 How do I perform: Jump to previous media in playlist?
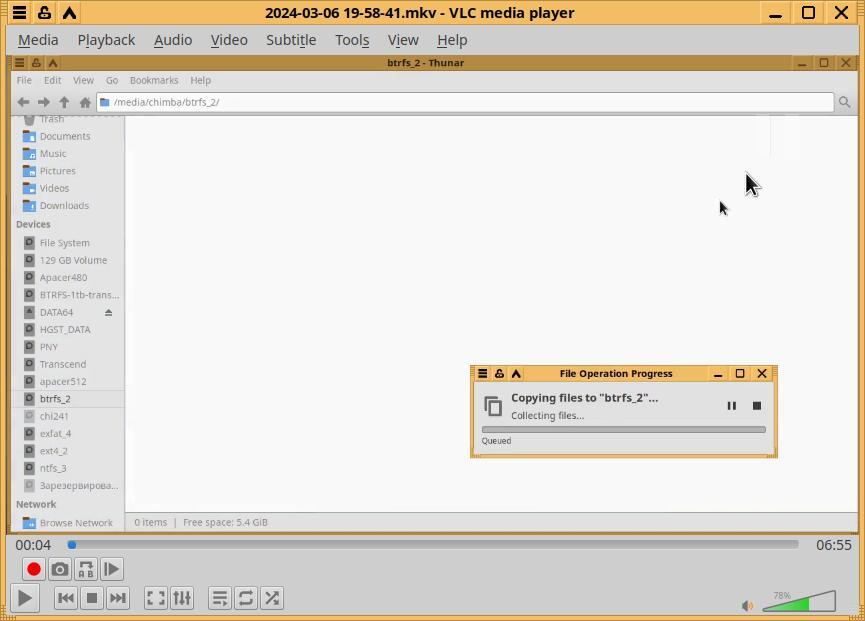(x=66, y=598)
